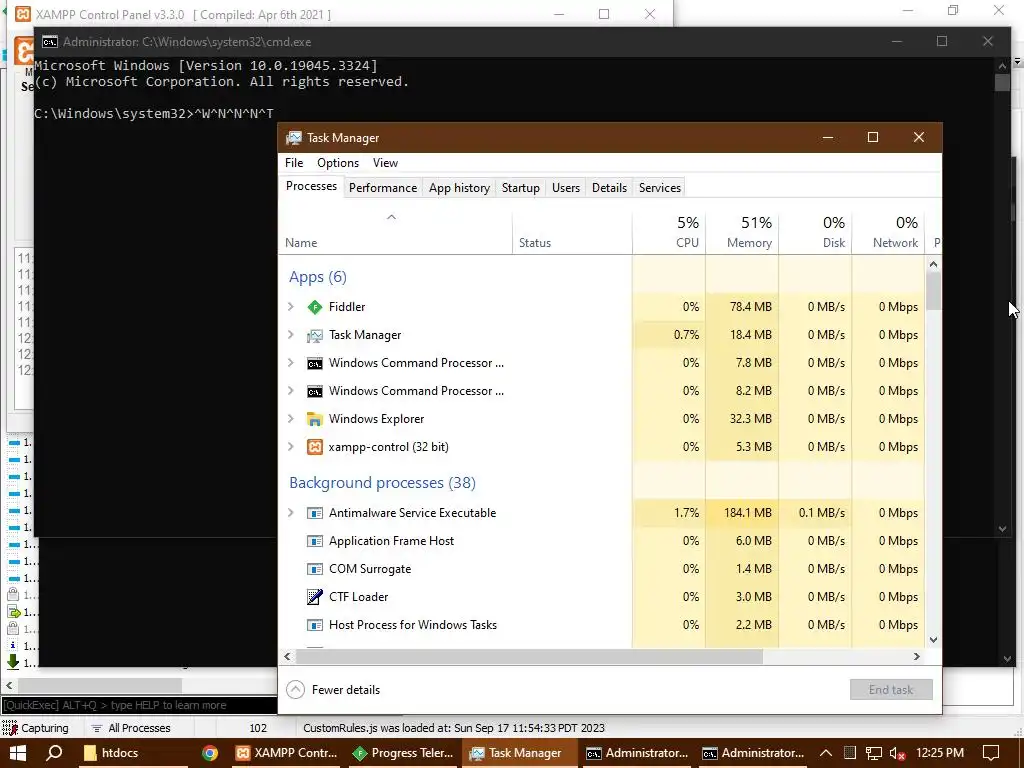1024x768 pixels.
Task: Select the Background processes (38) header
Action: 382,483
